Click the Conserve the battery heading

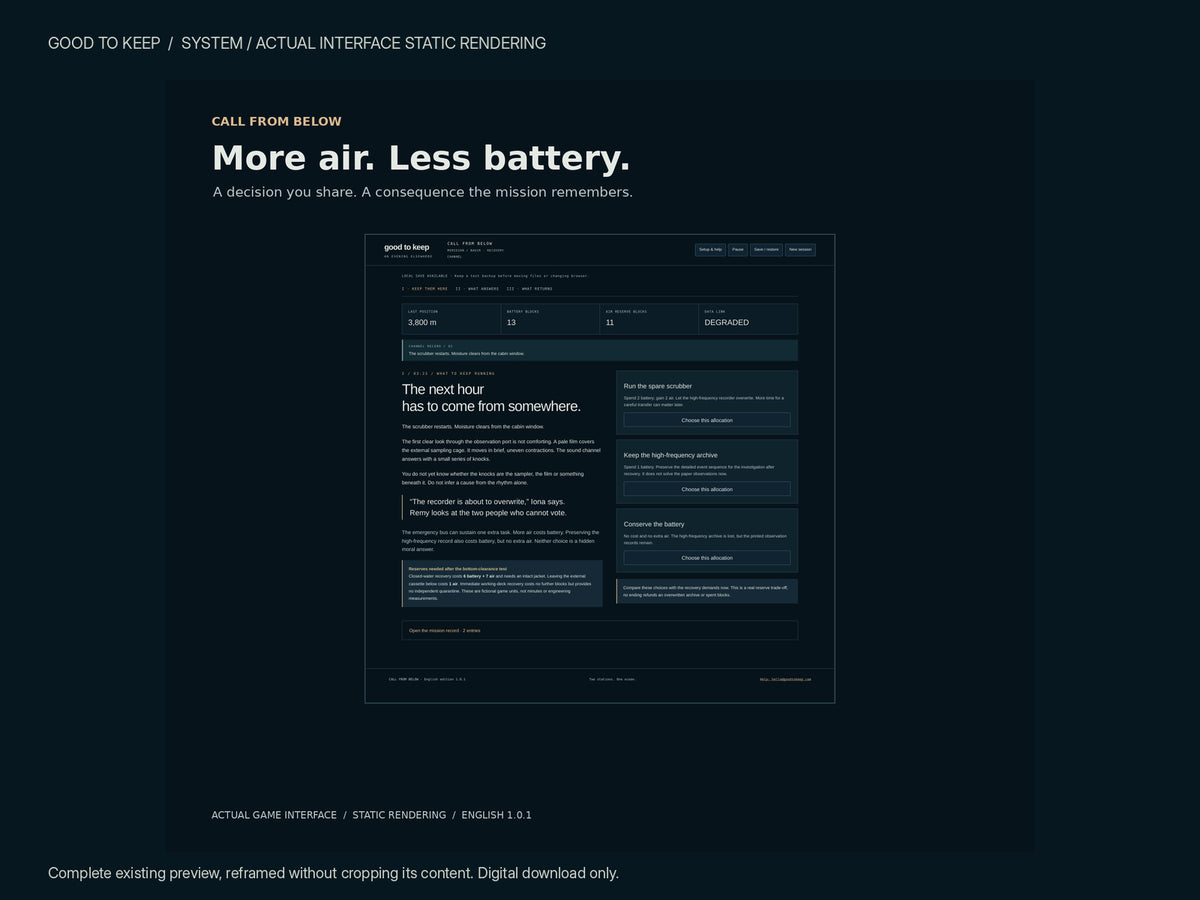654,524
